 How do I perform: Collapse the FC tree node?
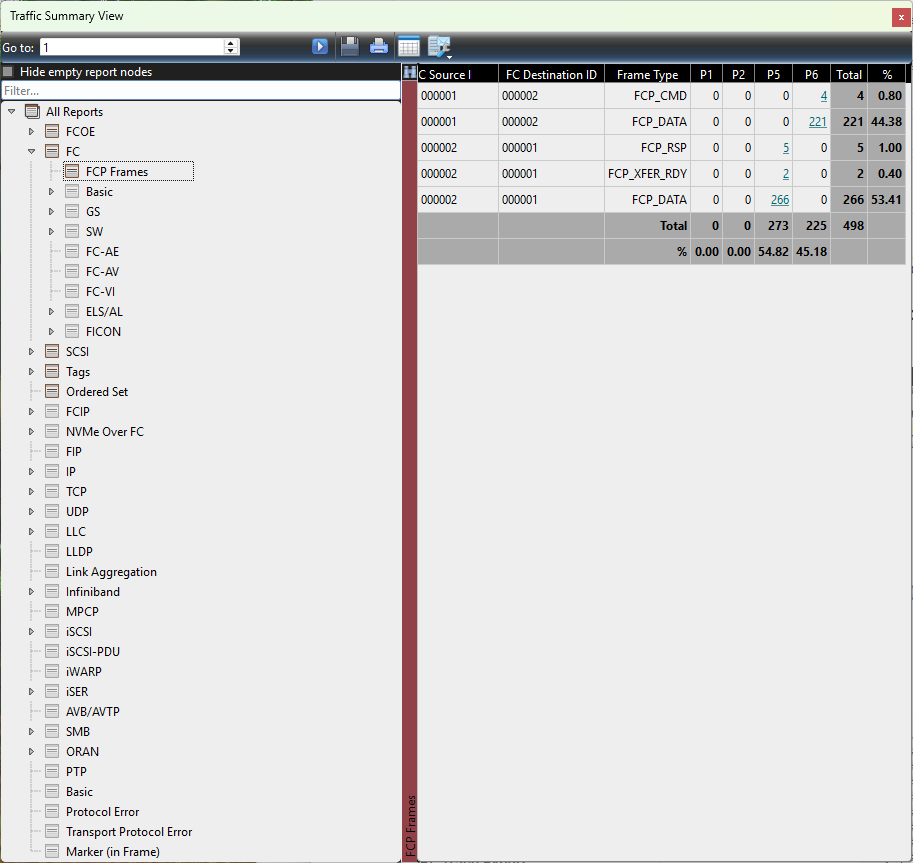tap(31, 151)
